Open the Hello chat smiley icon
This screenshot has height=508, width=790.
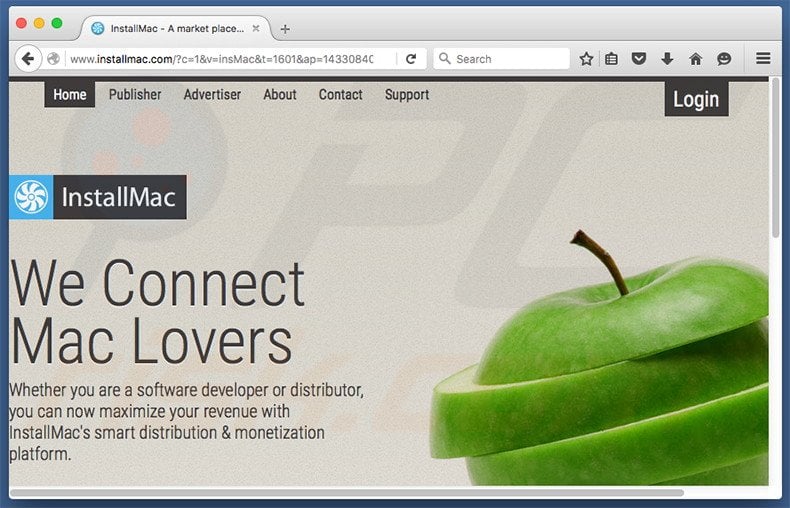pos(724,59)
